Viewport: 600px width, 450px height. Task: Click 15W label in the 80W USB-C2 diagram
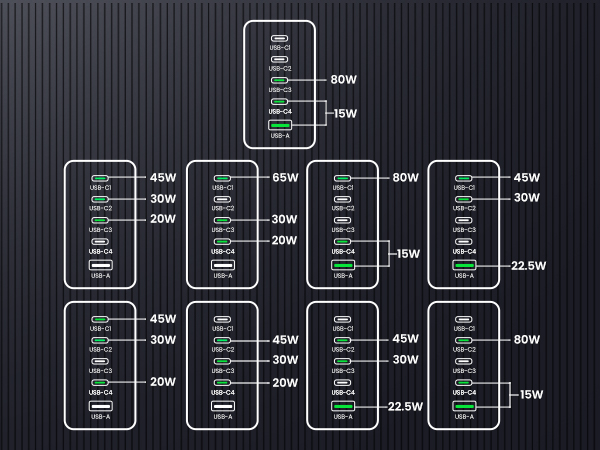coord(532,395)
